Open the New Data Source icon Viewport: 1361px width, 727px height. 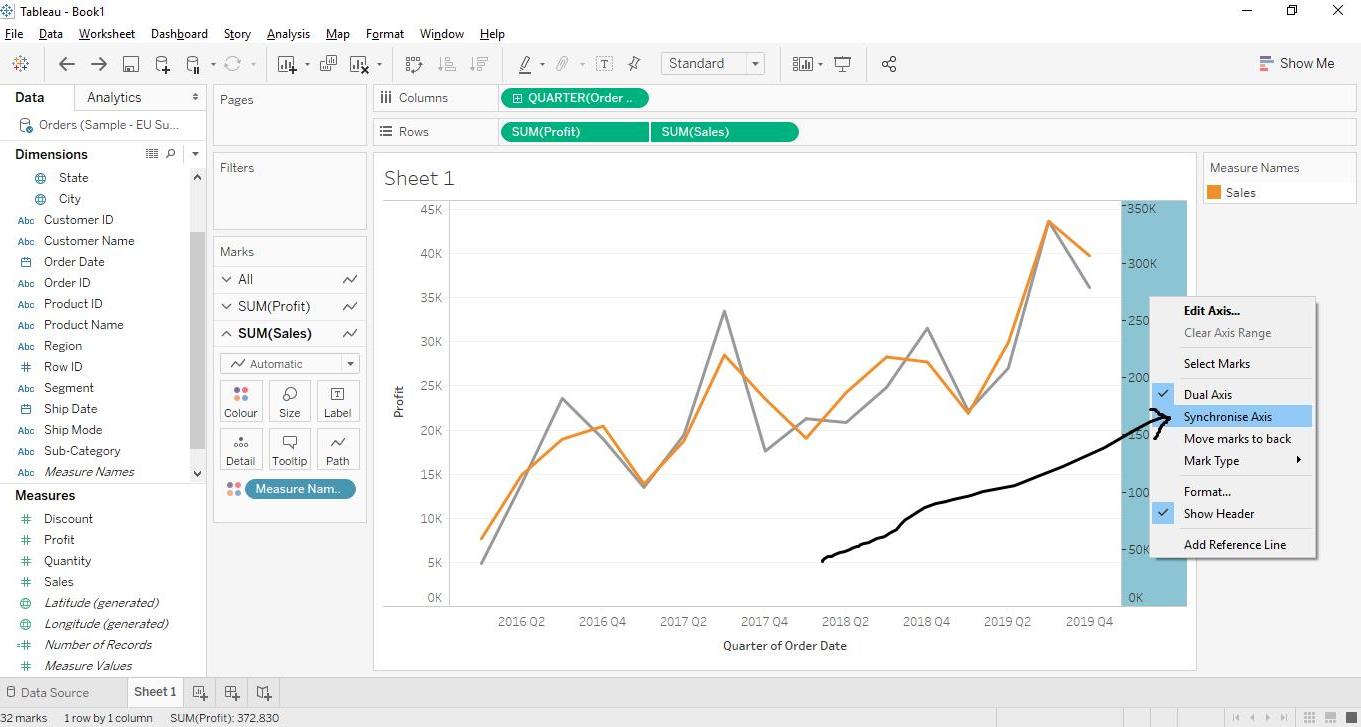point(162,63)
